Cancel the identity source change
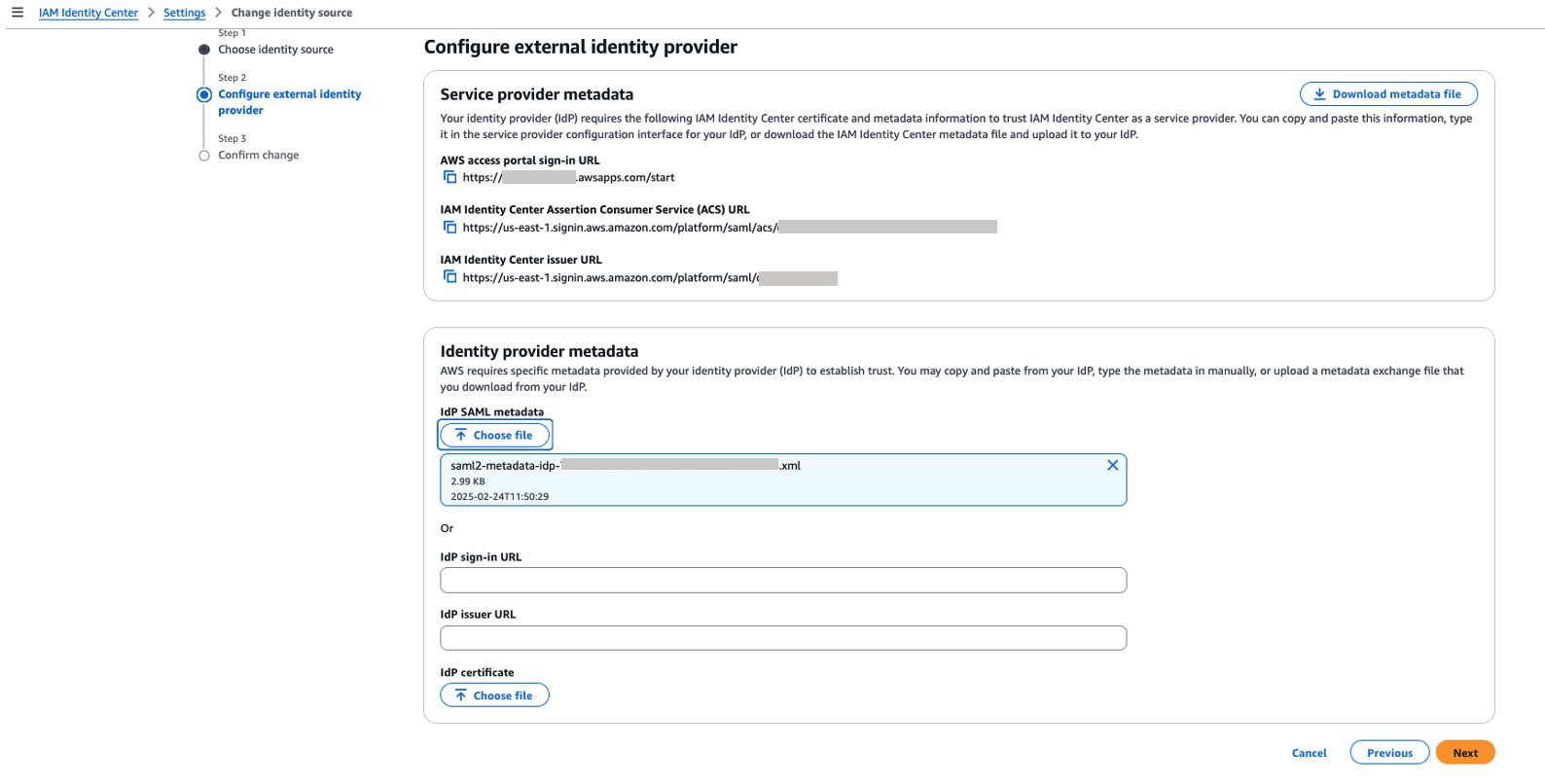Viewport: 1545px width, 784px height. [1309, 752]
